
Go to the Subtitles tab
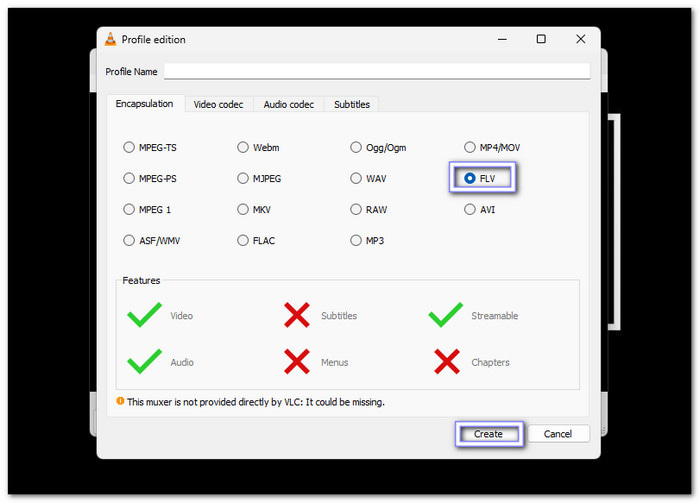(352, 104)
